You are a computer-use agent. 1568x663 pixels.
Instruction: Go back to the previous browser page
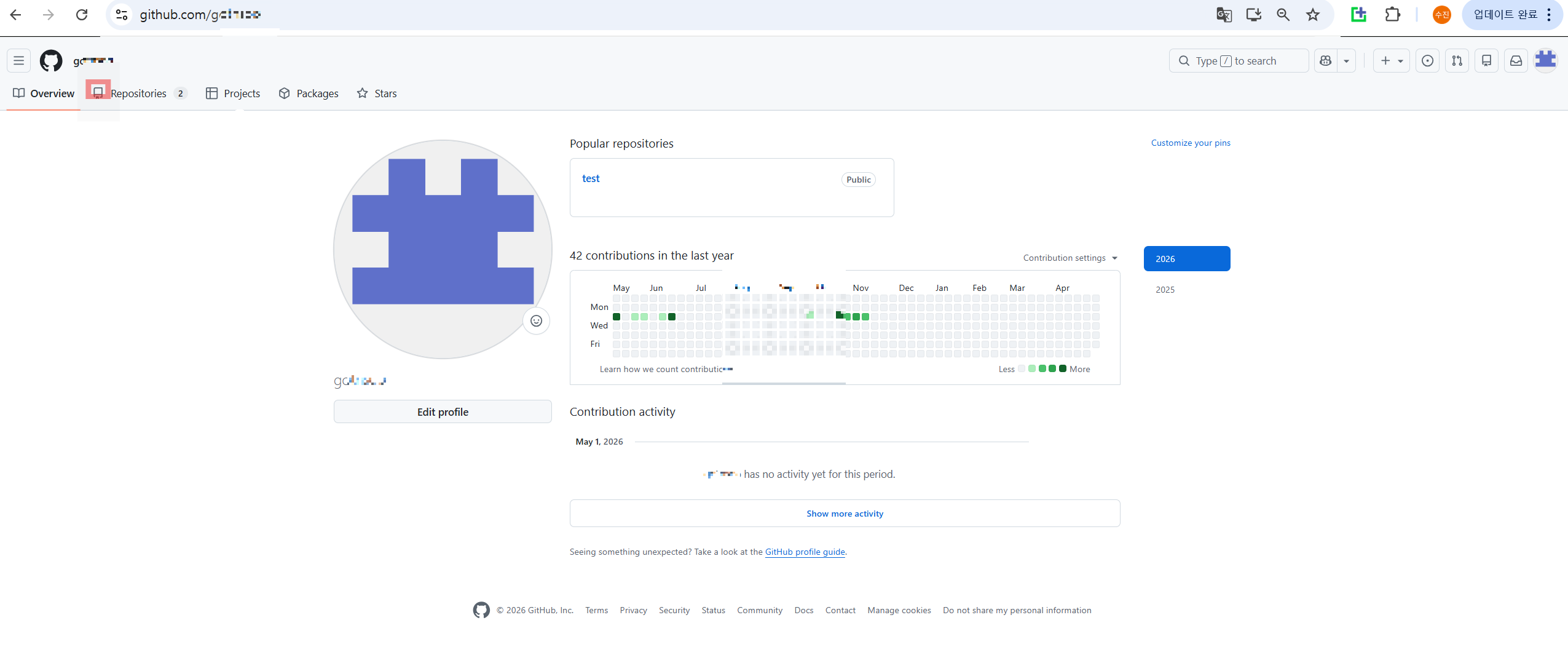[x=16, y=15]
